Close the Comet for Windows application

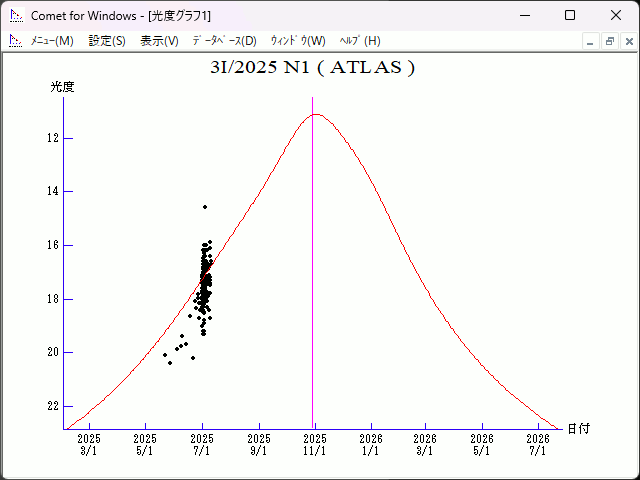[x=616, y=16]
